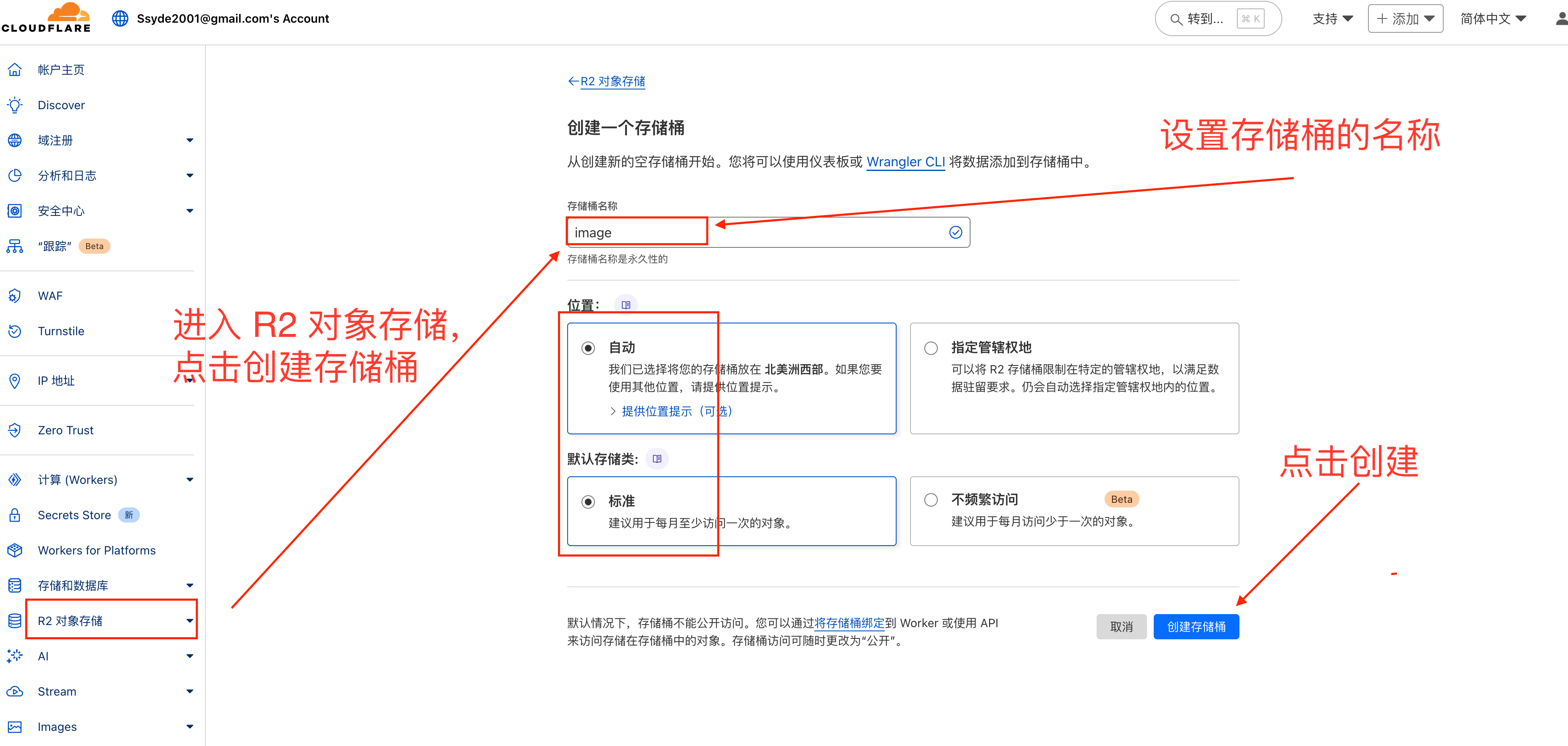Click into the 存储桶名称 input field
Screen dimensions: 1568x746
click(x=768, y=232)
